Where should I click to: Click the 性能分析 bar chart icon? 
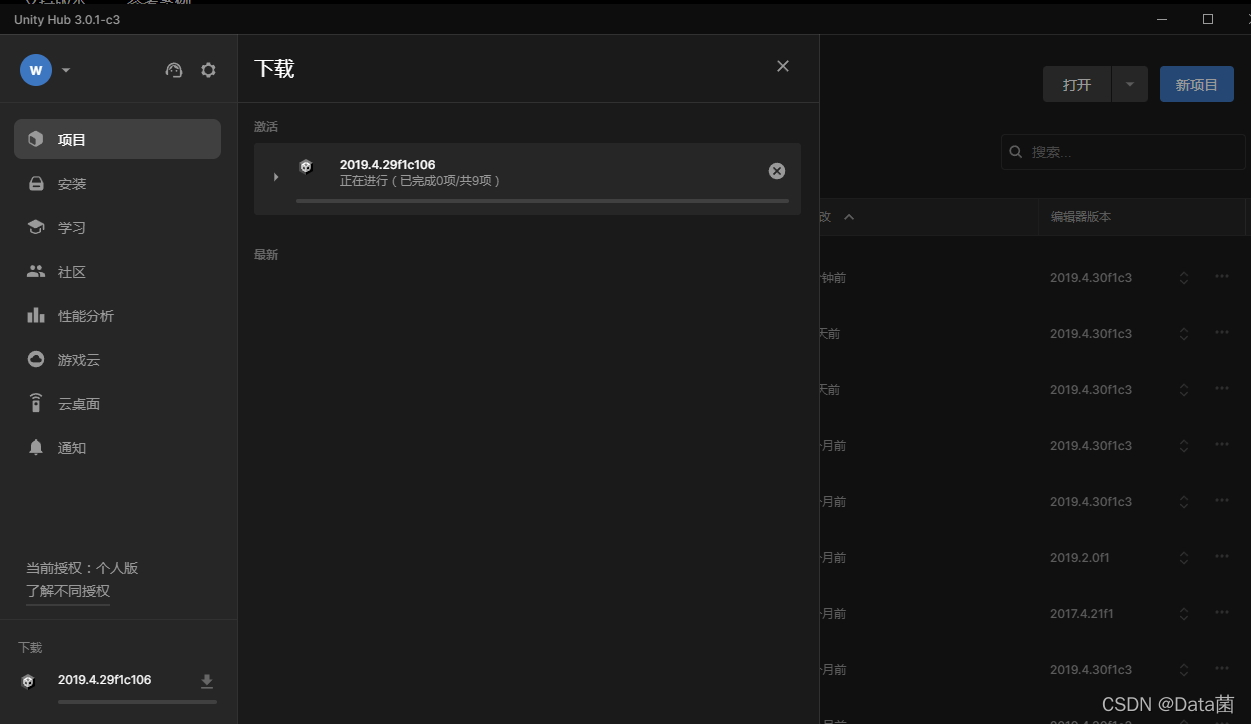tap(36, 315)
